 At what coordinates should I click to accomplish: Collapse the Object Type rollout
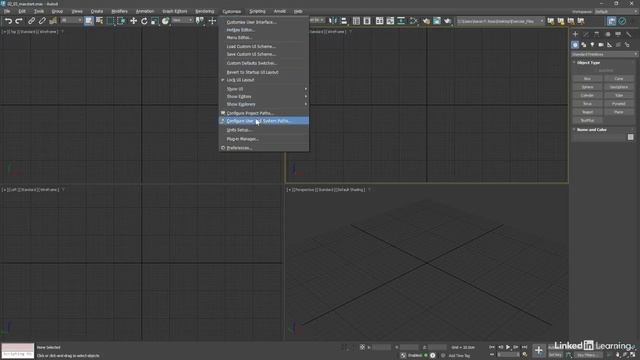588,63
